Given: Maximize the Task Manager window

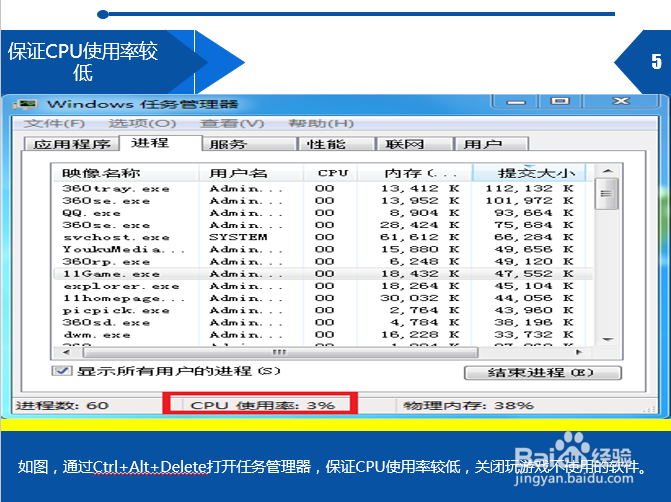Looking at the screenshot, I should click(x=560, y=101).
